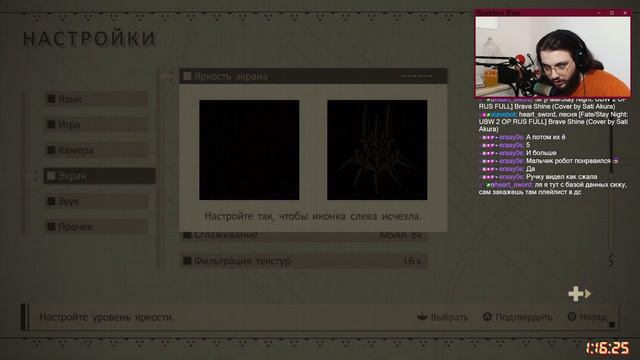Viewport: 640px width, 360px height.
Task: Click the square icon beside Язык
Action: [51, 99]
